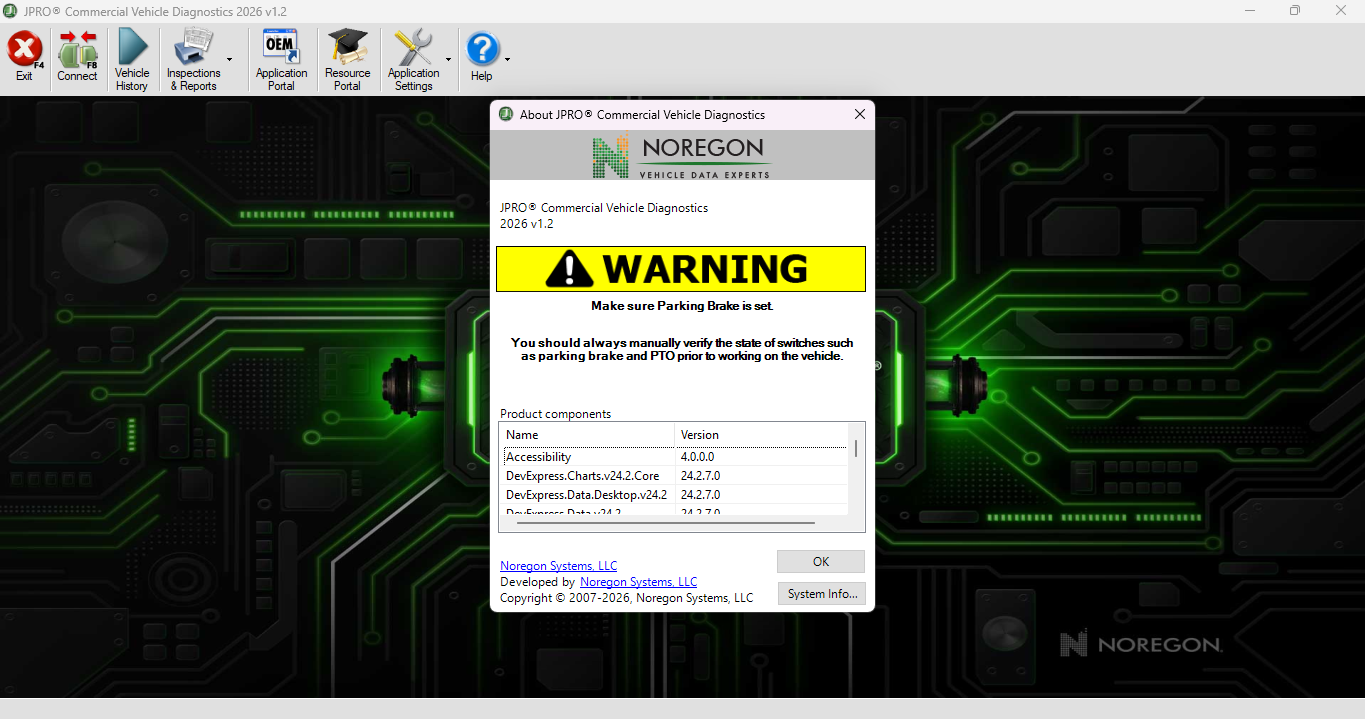This screenshot has height=719, width=1365.
Task: Expand the Inspections & Reports dropdown arrow
Action: pyautogui.click(x=229, y=60)
